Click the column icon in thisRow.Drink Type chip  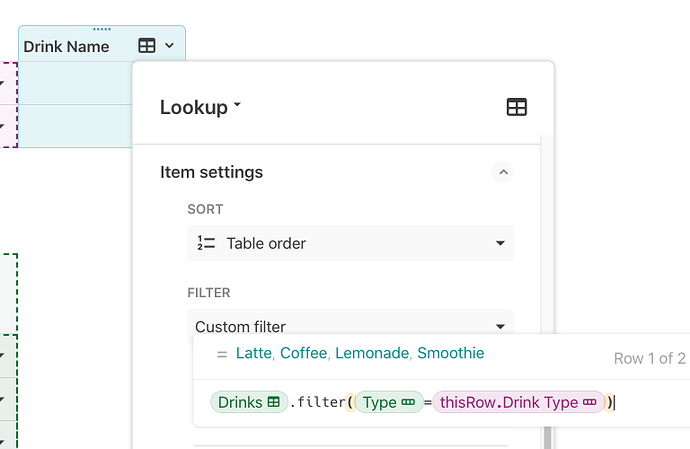pos(589,402)
